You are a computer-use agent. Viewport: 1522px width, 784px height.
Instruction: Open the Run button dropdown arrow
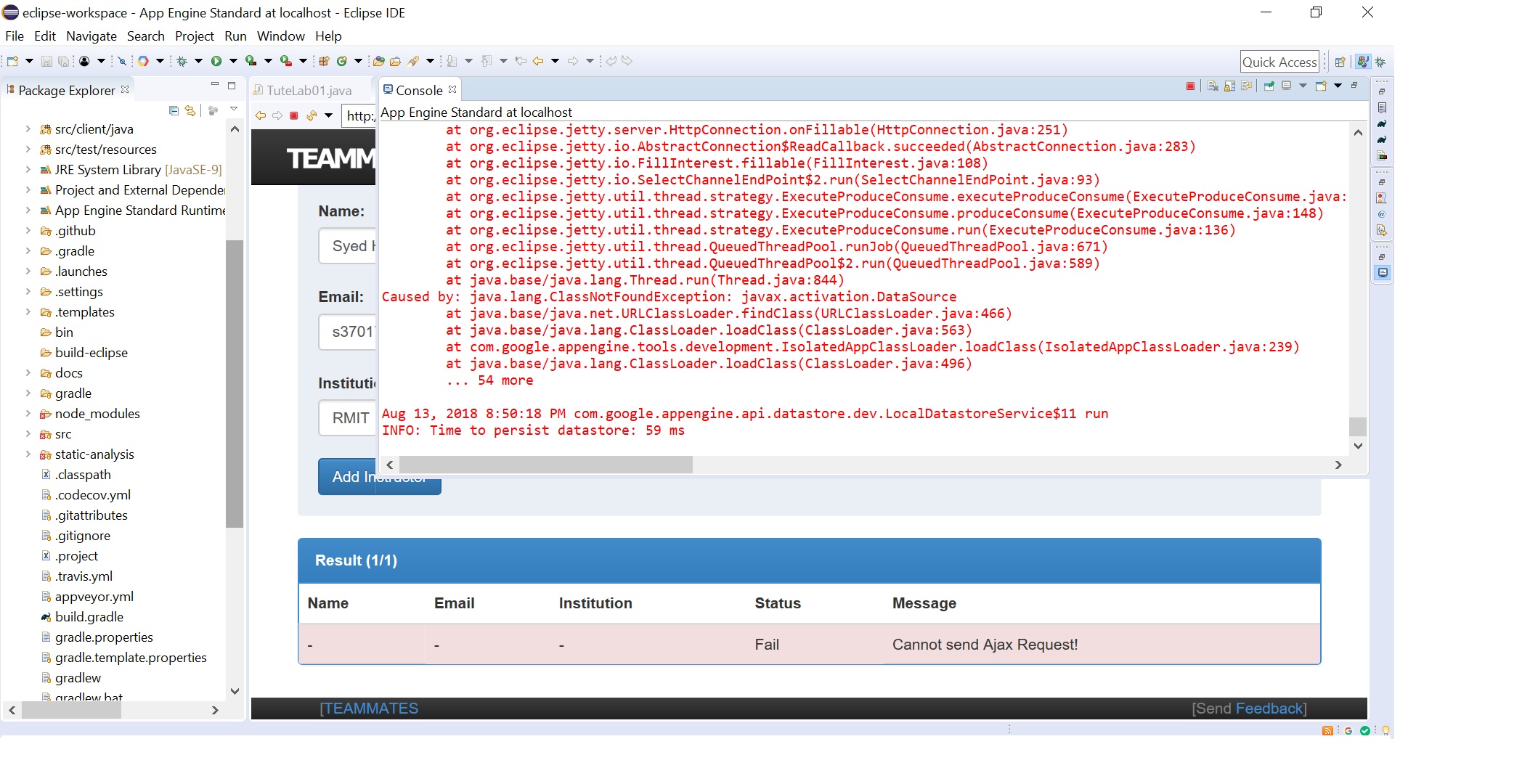pyautogui.click(x=233, y=61)
